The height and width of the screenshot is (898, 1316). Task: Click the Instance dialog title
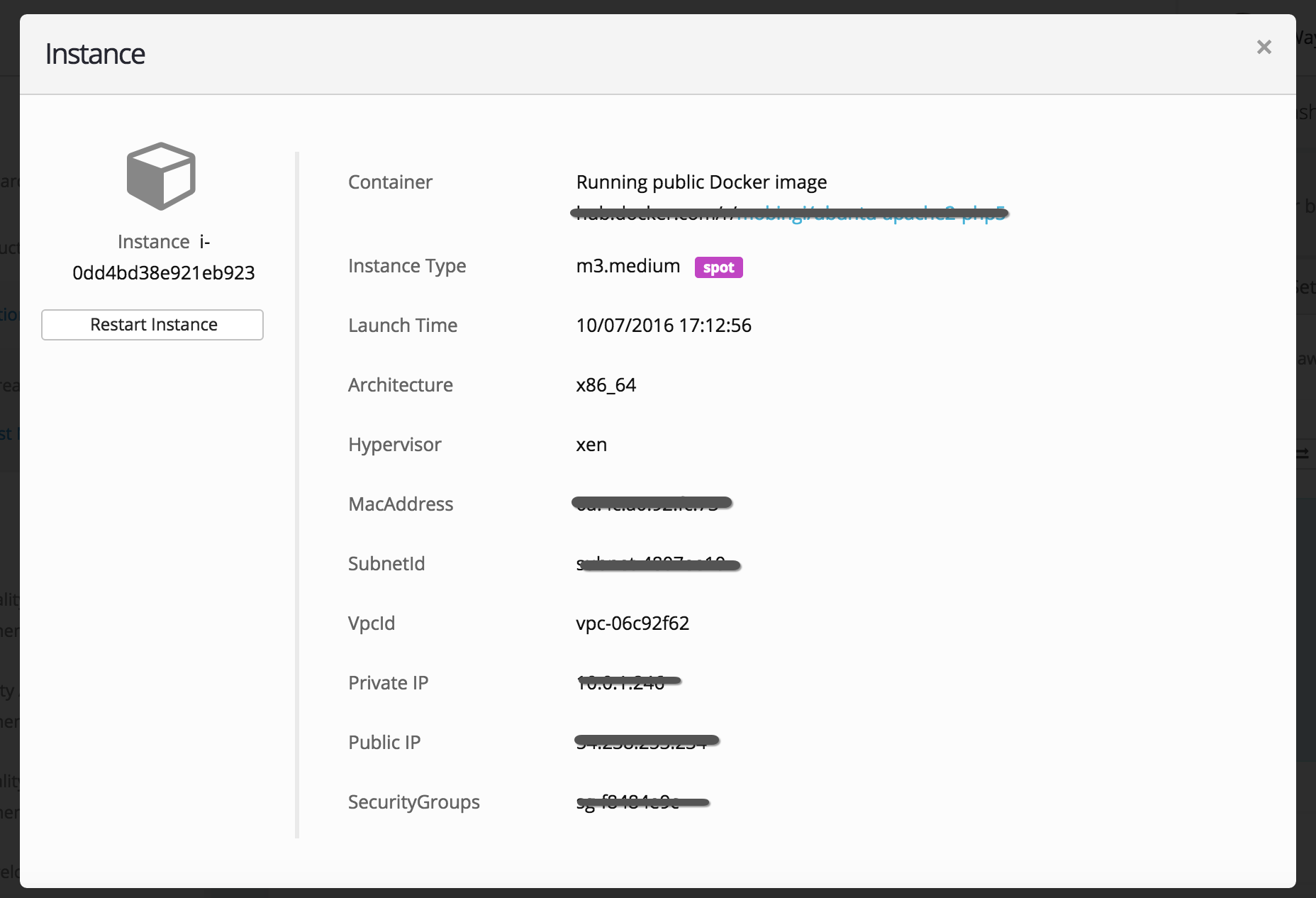click(x=95, y=54)
